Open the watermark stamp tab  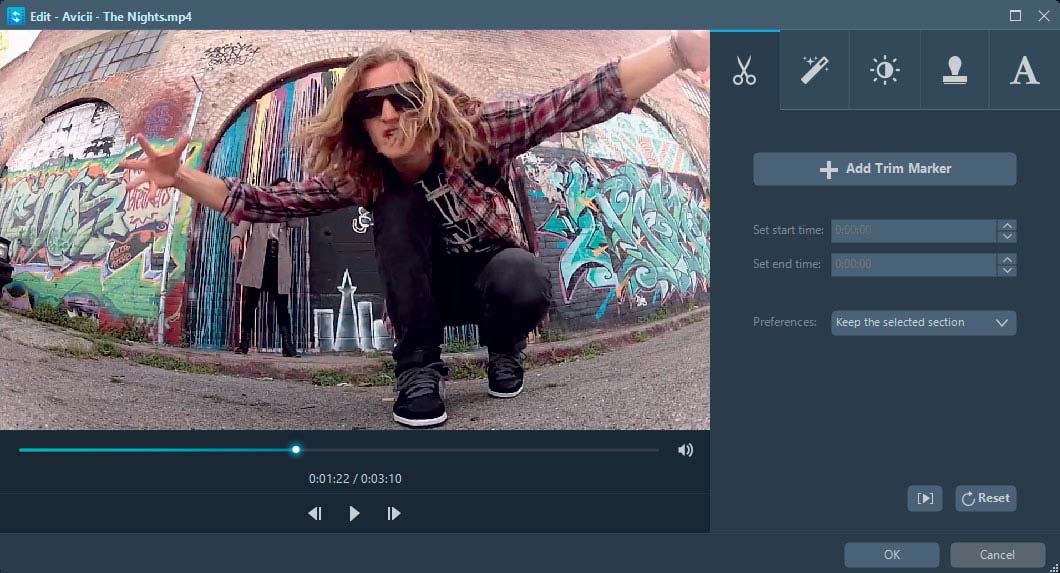(955, 70)
